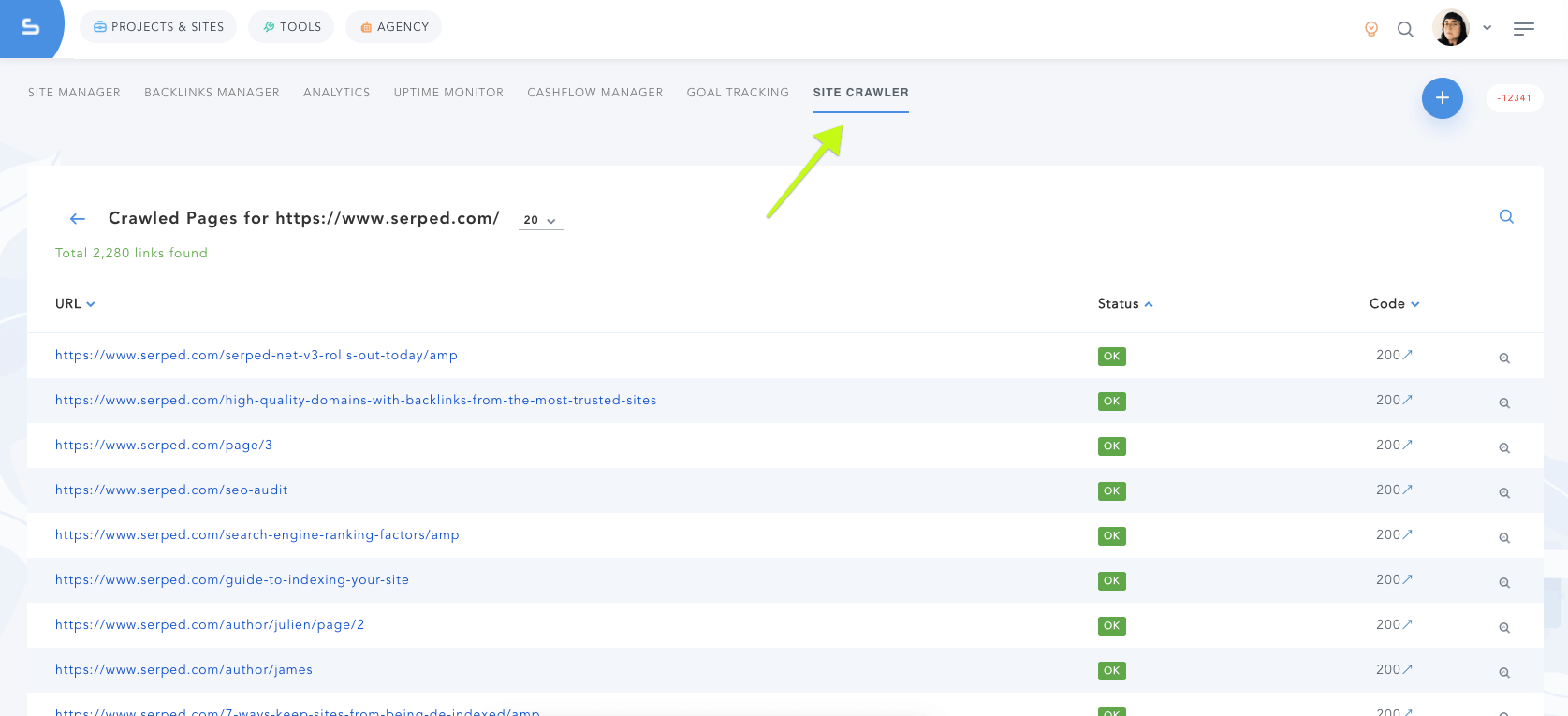Click the blue plus add button
The image size is (1568, 716).
(1443, 98)
